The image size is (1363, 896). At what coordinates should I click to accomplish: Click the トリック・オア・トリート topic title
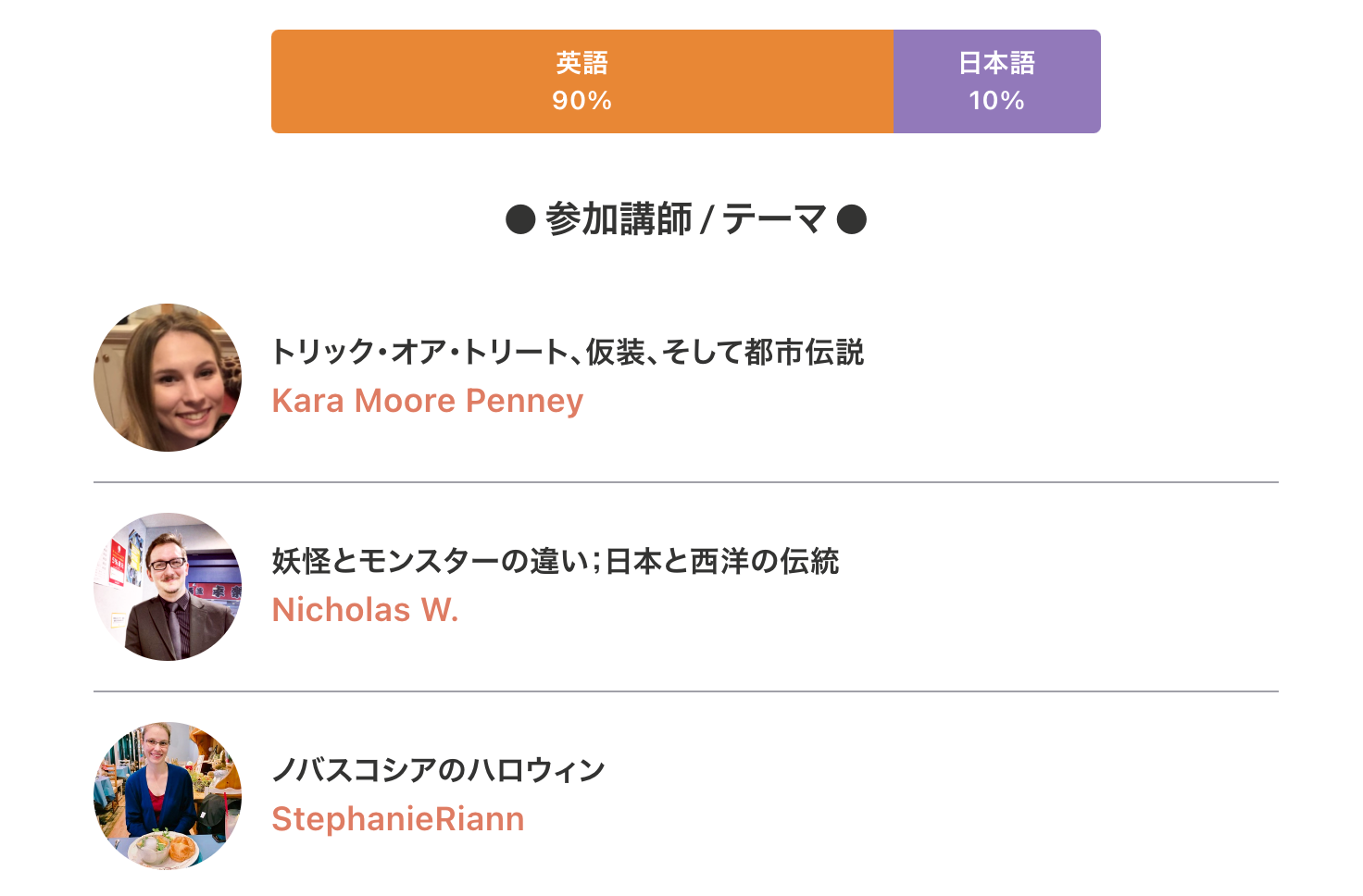pos(567,352)
